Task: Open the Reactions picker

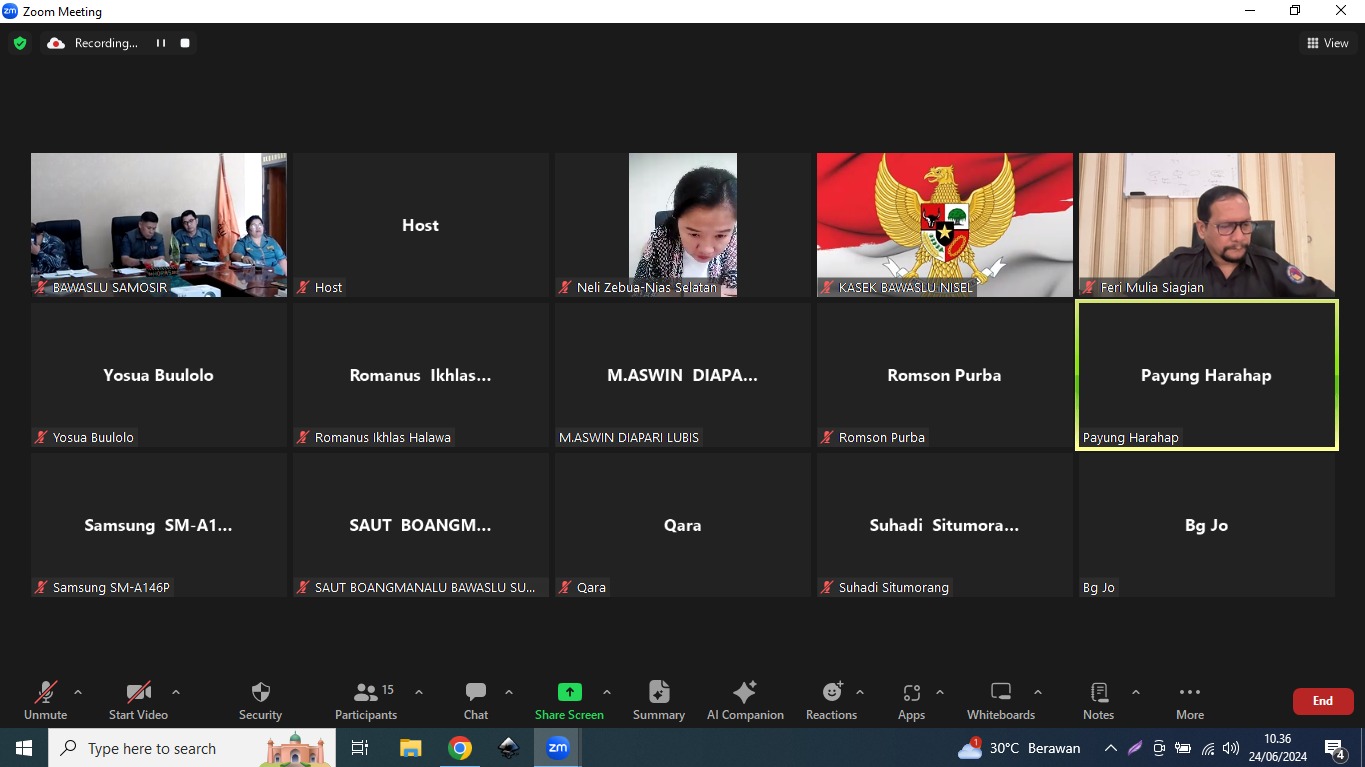Action: [x=831, y=700]
